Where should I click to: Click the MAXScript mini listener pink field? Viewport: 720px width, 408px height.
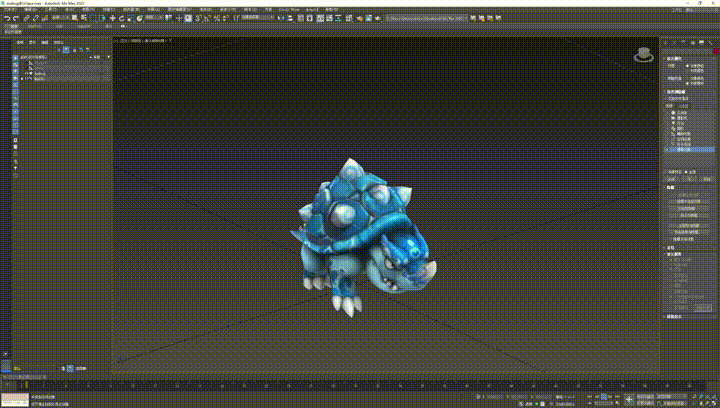click(15, 397)
